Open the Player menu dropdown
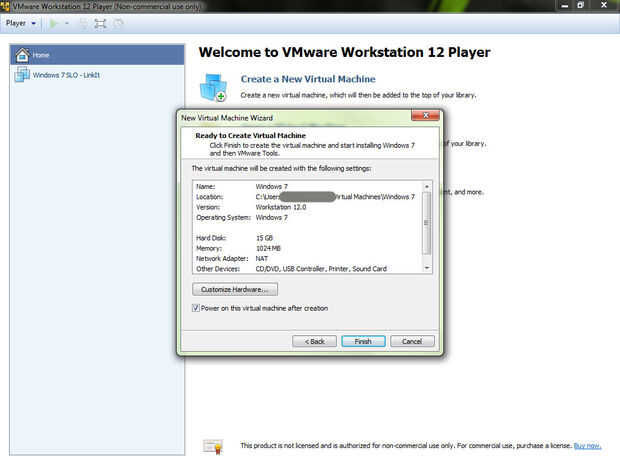The width and height of the screenshot is (620, 465). click(x=21, y=23)
